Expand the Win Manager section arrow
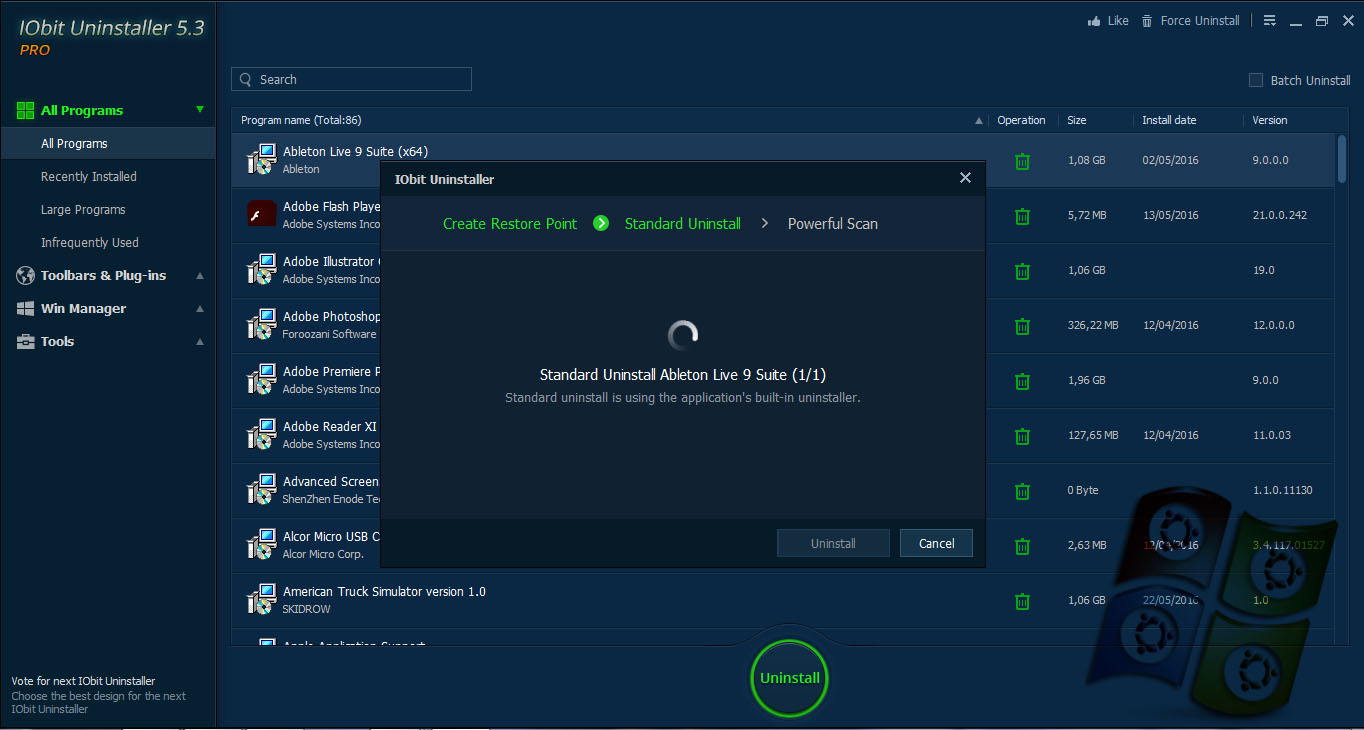 (200, 309)
